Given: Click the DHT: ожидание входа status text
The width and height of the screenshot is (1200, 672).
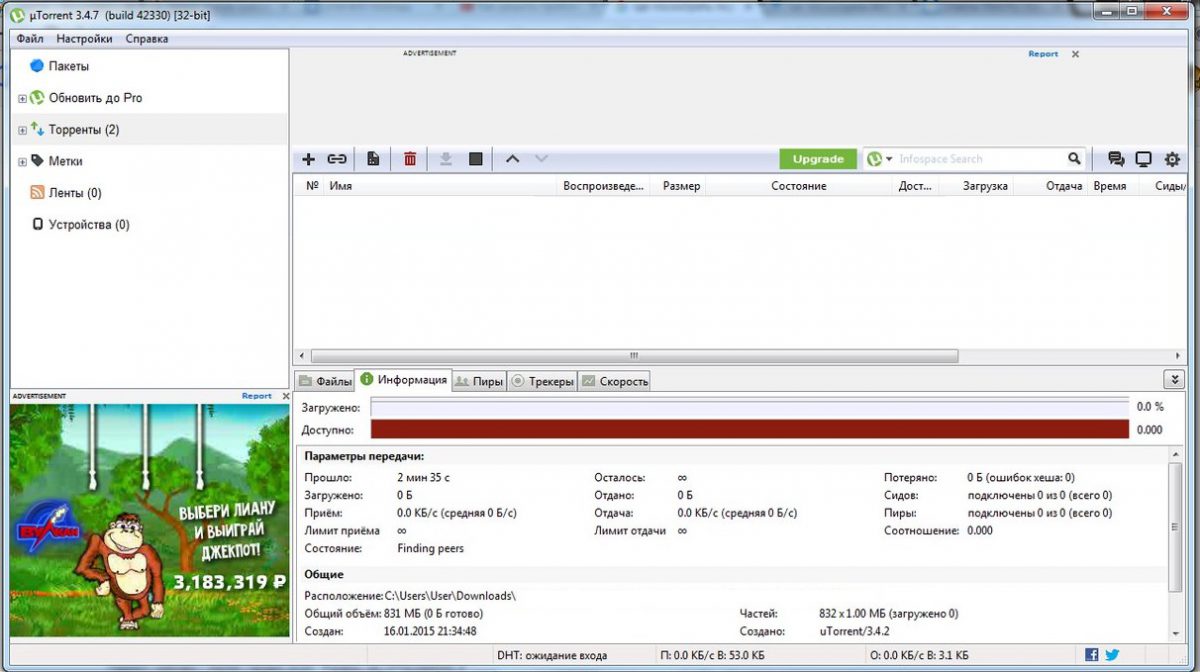Looking at the screenshot, I should click(551, 656).
